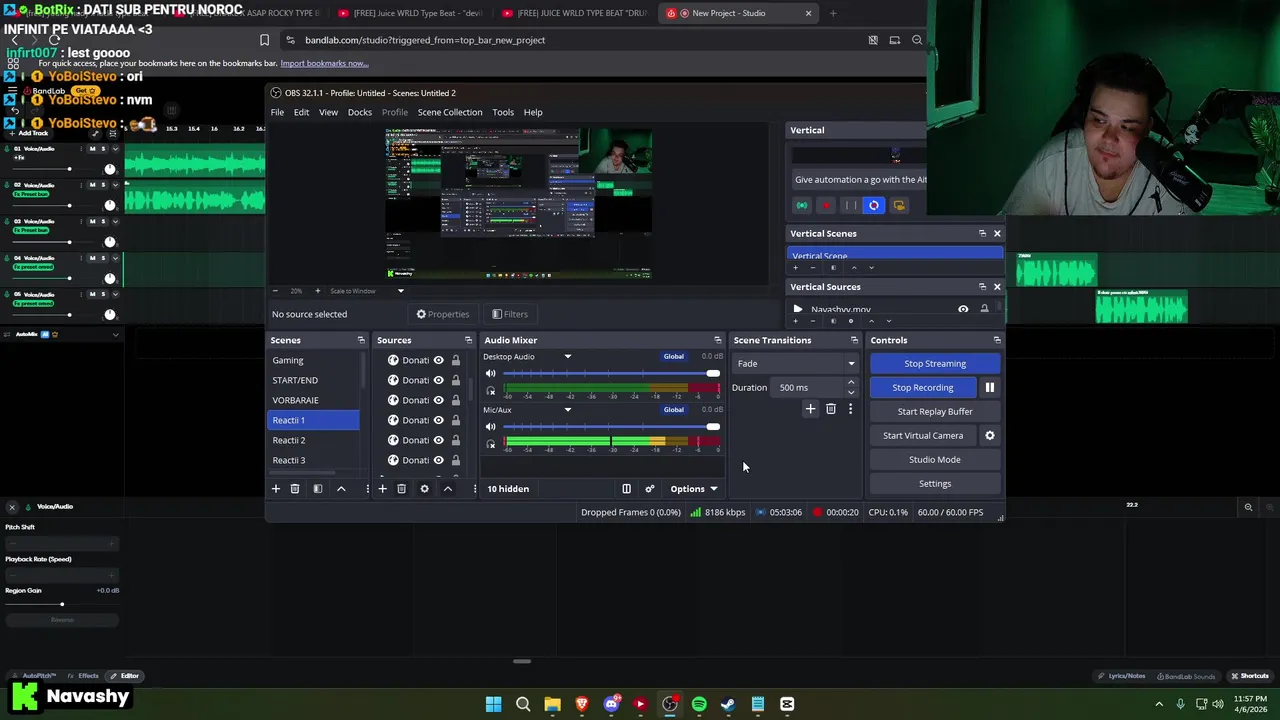Open OBS Edit menu
The height and width of the screenshot is (720, 1280).
pyautogui.click(x=301, y=112)
